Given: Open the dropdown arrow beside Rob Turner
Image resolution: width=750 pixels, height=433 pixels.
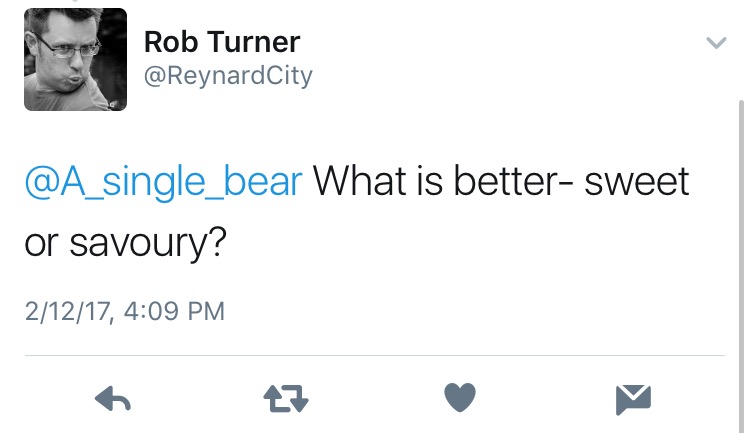Looking at the screenshot, I should click(x=716, y=43).
